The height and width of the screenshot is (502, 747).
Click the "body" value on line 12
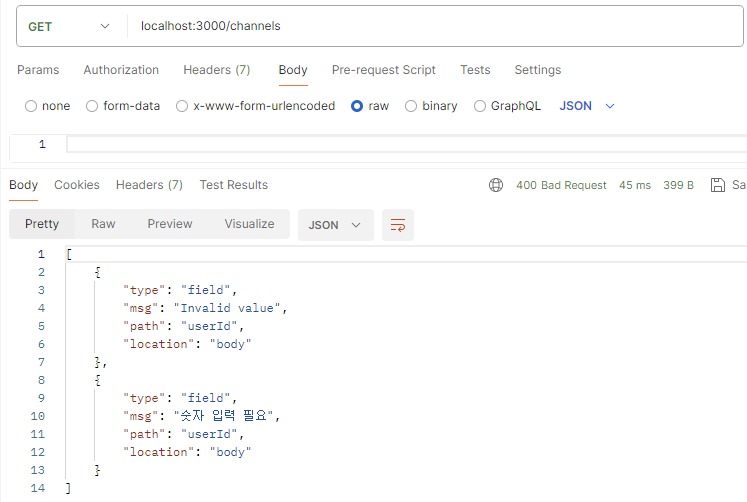[231, 452]
